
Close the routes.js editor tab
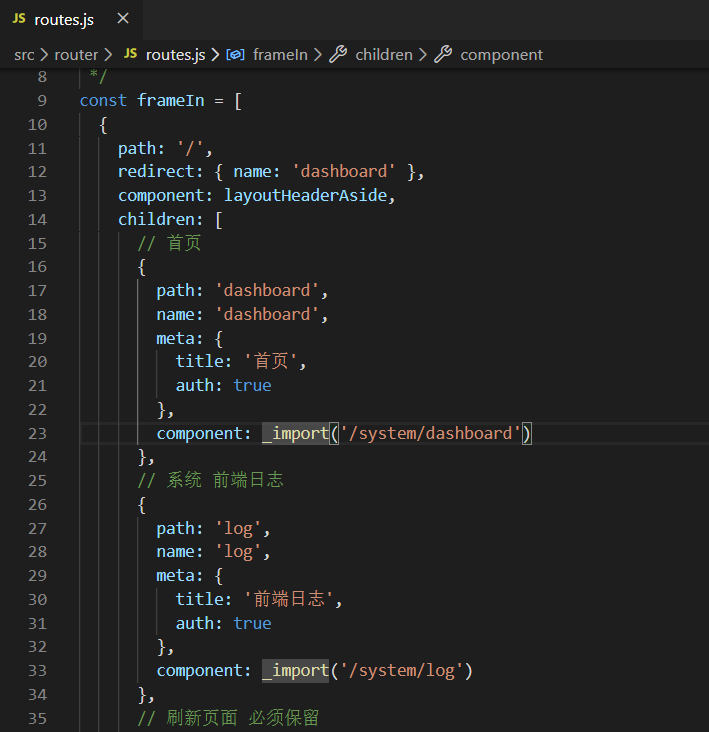click(x=122, y=19)
